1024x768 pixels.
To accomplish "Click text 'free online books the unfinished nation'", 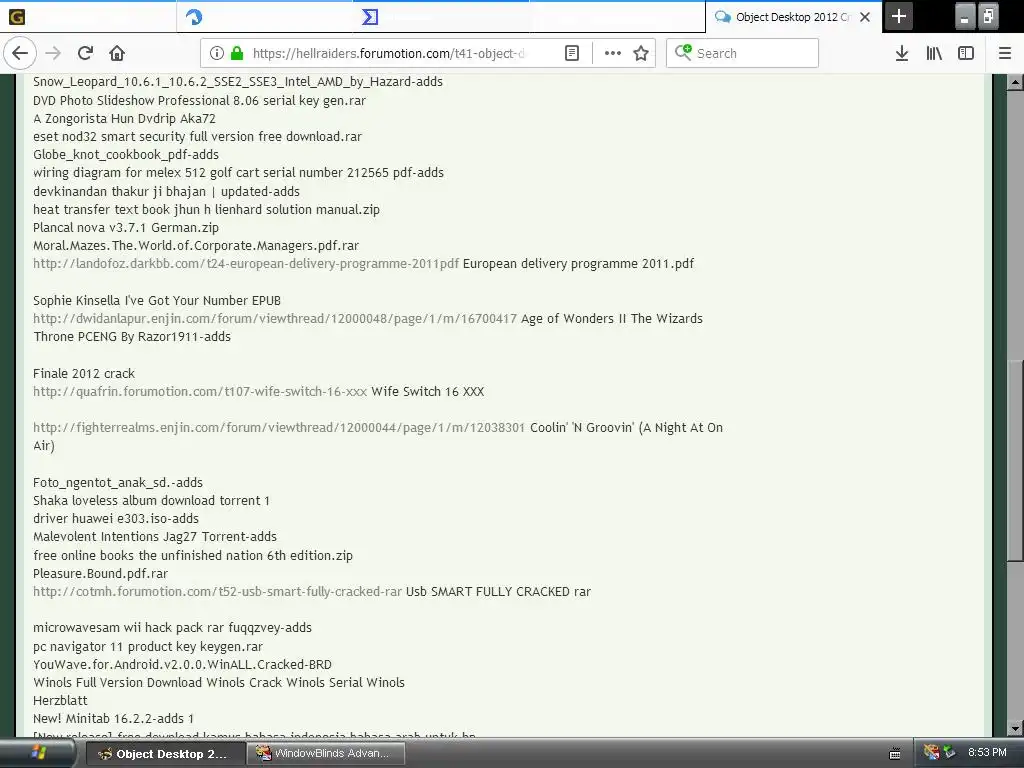I will (148, 556).
